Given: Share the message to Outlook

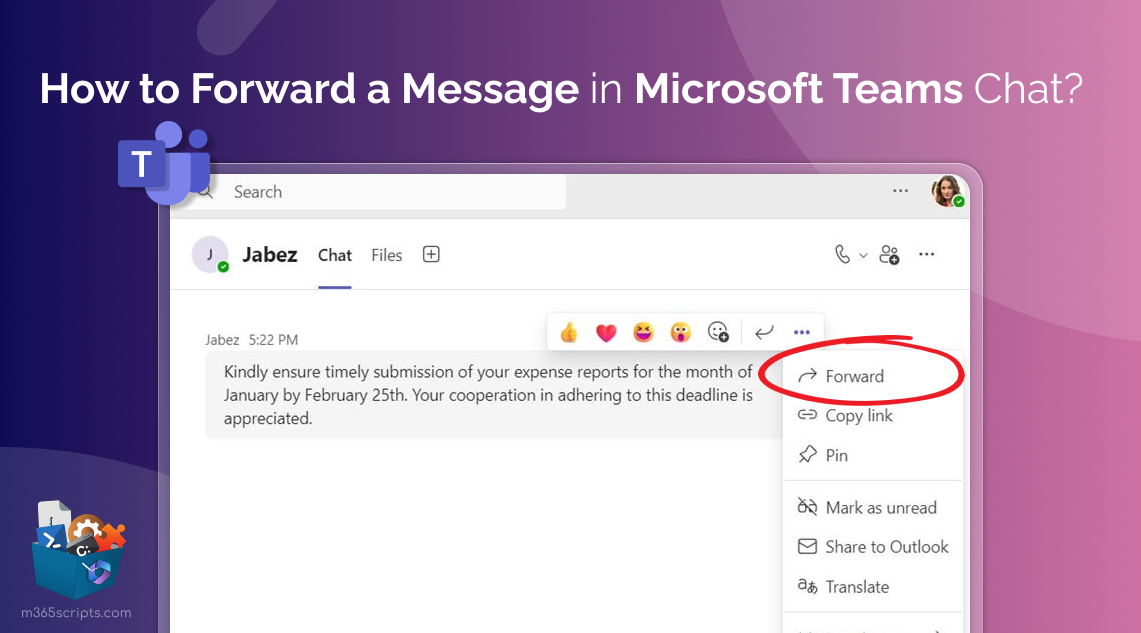Looking at the screenshot, I should [886, 547].
